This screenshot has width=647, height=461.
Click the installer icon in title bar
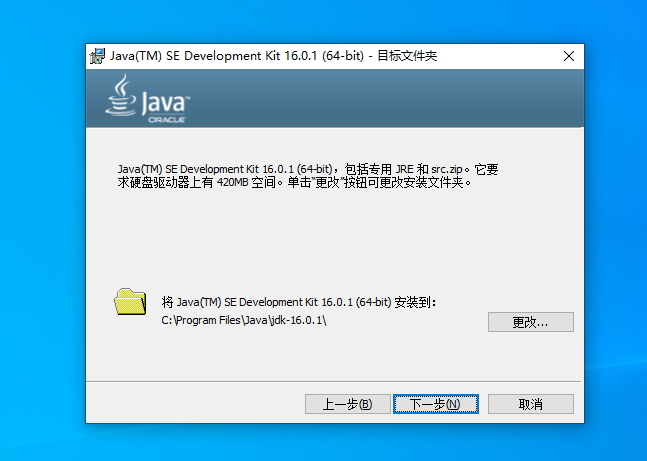97,56
